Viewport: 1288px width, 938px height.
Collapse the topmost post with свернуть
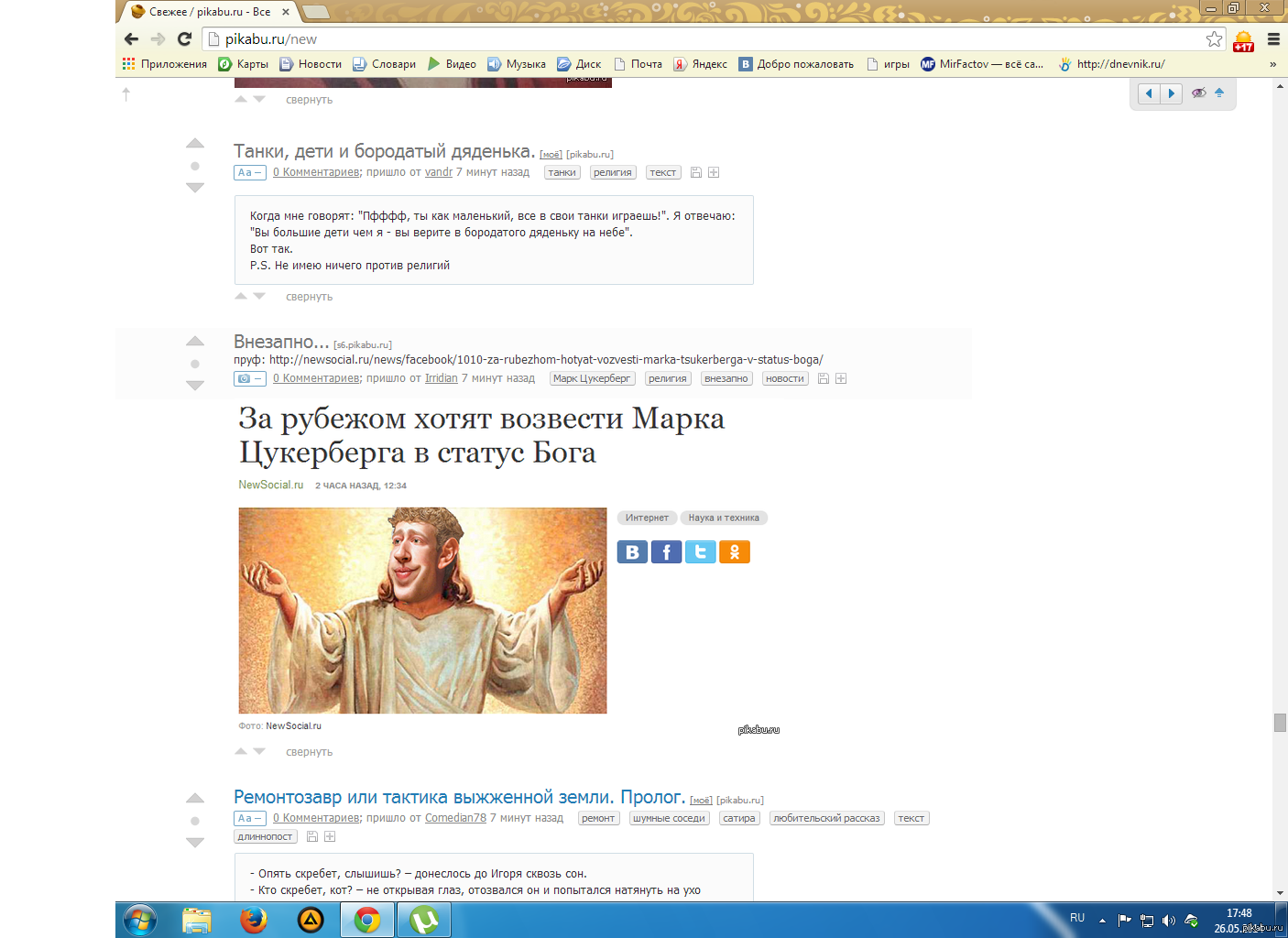[x=309, y=100]
